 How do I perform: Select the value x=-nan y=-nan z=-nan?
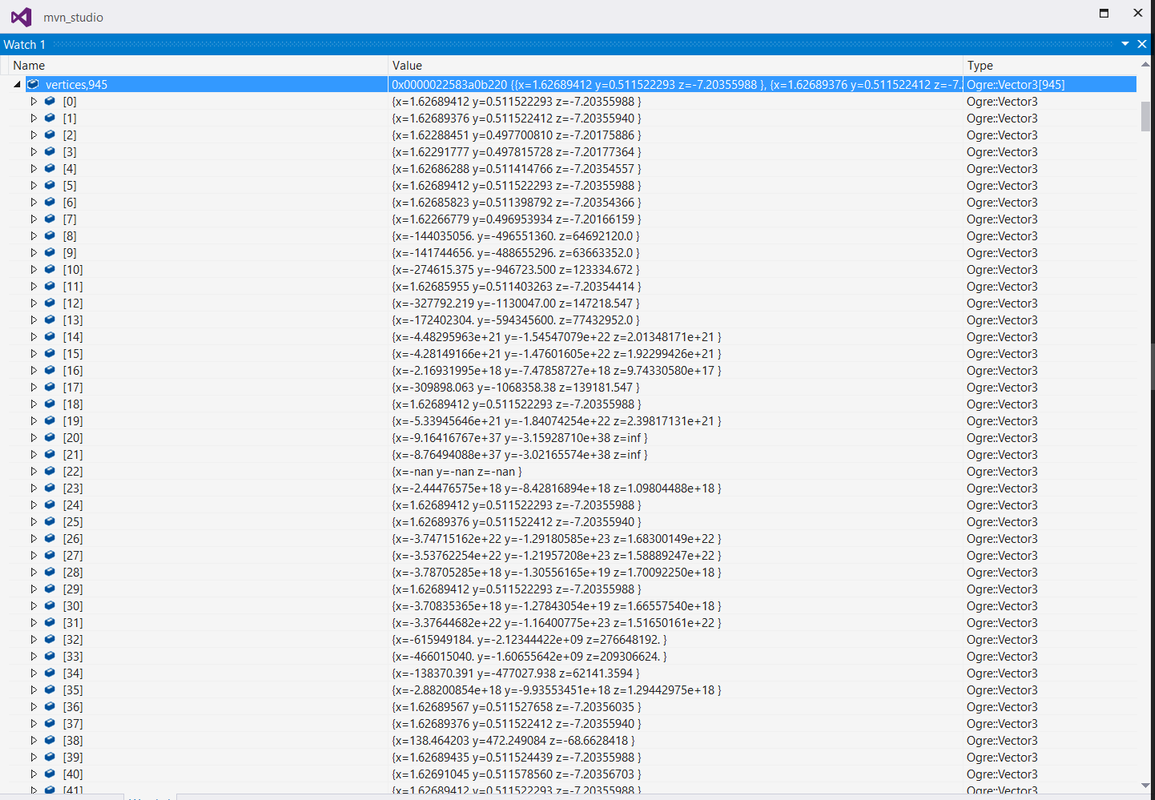(x=457, y=471)
